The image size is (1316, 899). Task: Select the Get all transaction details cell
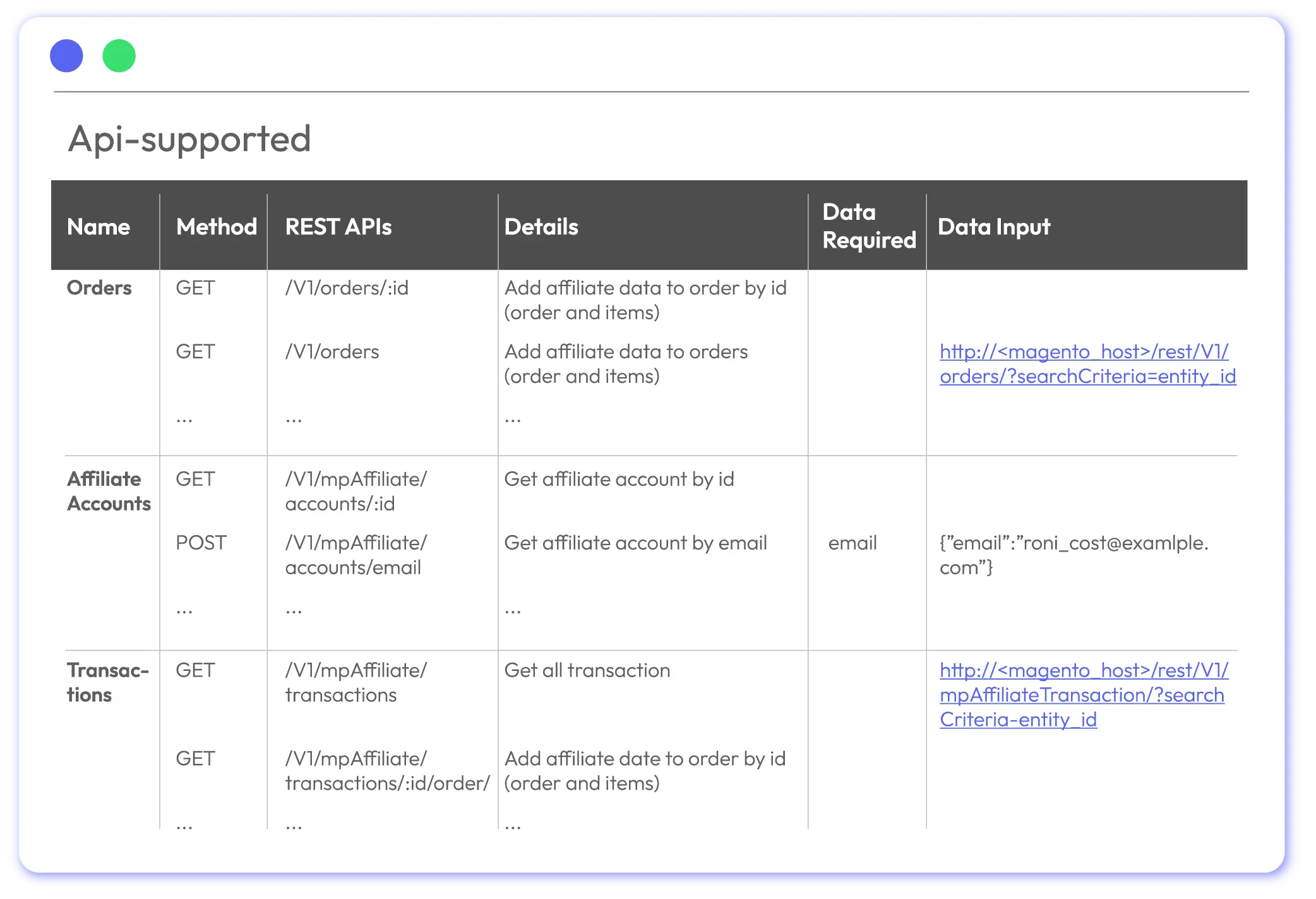[587, 670]
